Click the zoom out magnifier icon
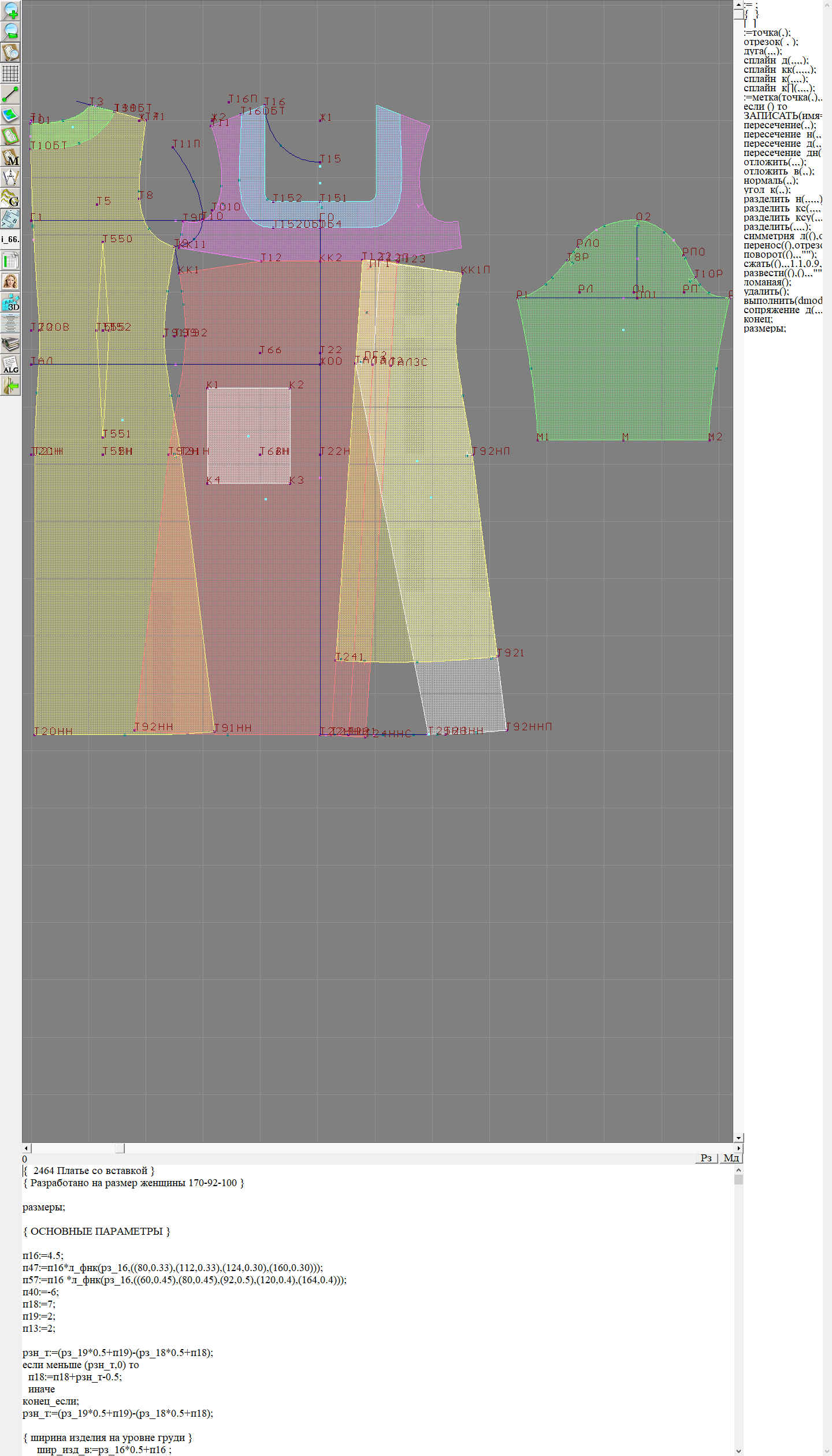This screenshot has width=832, height=1456. (10, 31)
